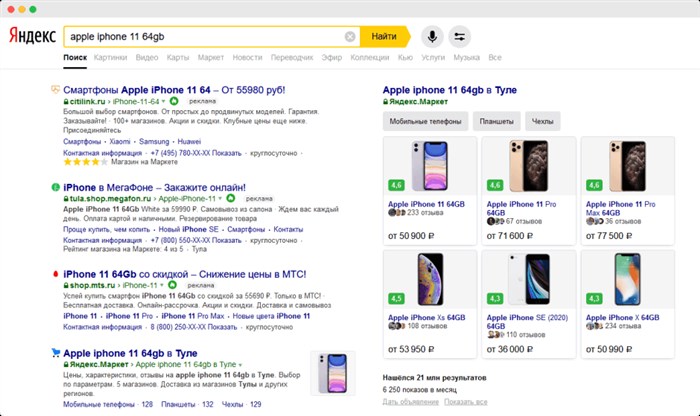700x416 pixels.
Task: Open iPhone в МегаФоне ad link
Action: (154, 187)
